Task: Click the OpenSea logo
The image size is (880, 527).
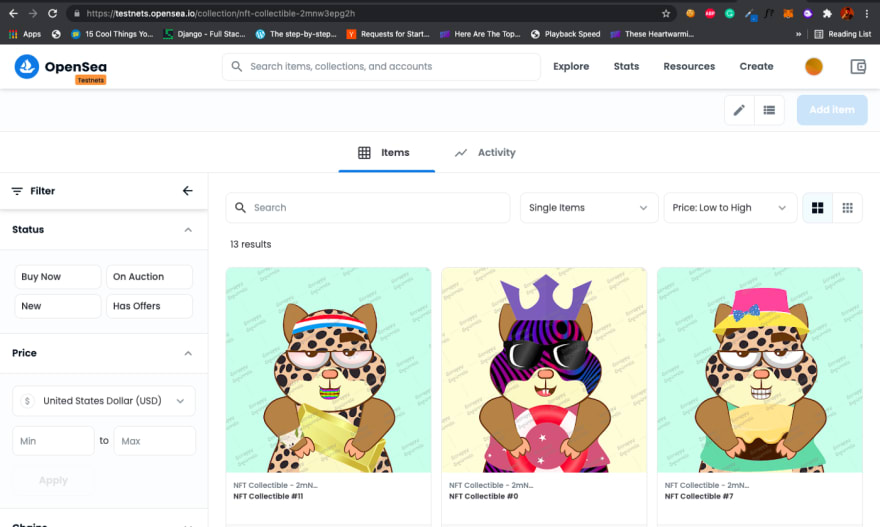Action: click(x=60, y=67)
